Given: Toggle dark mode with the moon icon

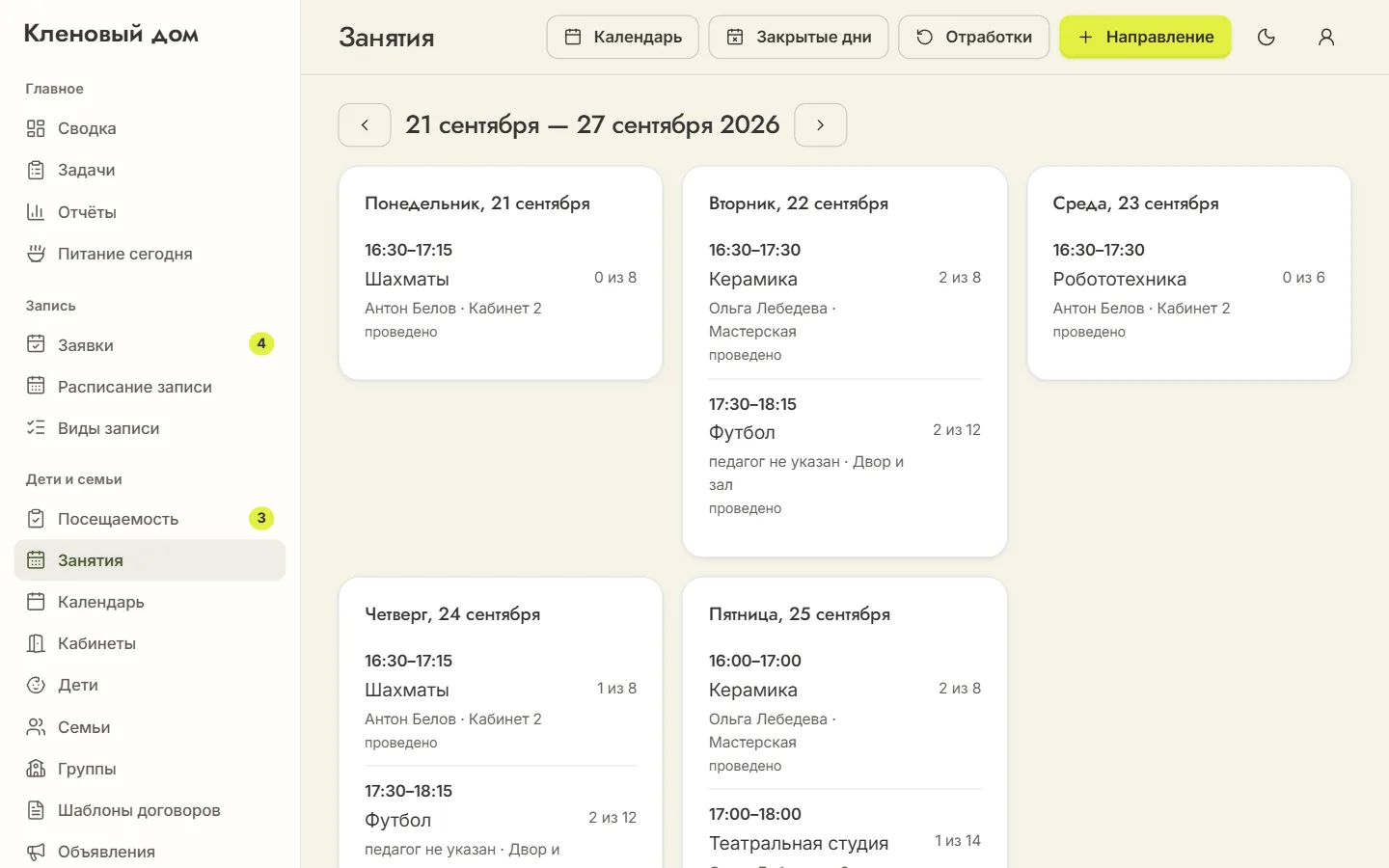Looking at the screenshot, I should (x=1266, y=37).
